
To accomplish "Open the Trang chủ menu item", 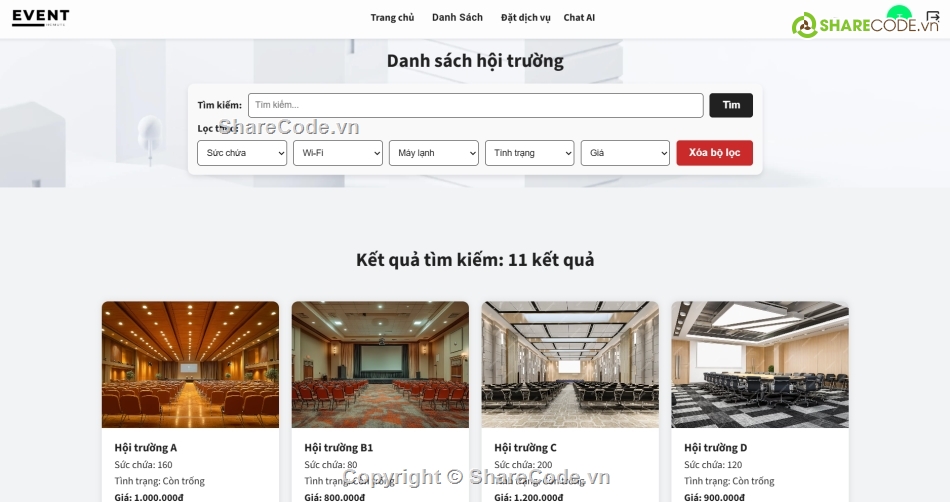I will pyautogui.click(x=392, y=17).
